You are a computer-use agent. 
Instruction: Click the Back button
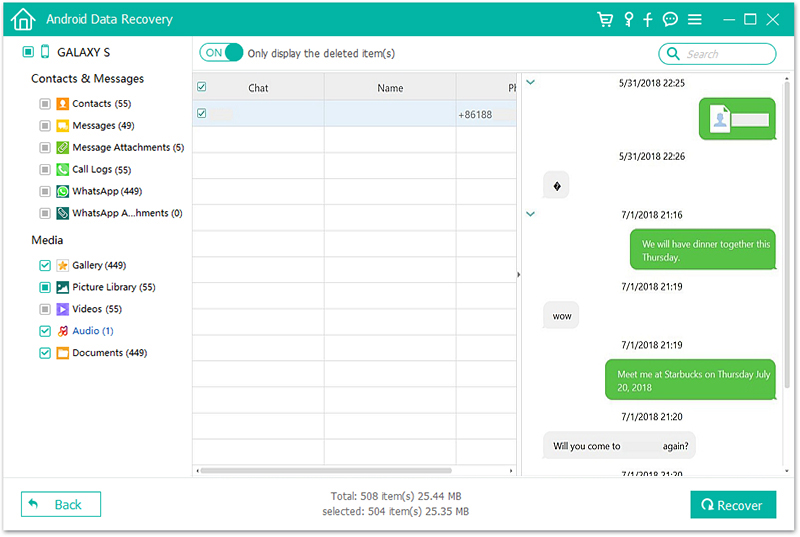tap(61, 504)
